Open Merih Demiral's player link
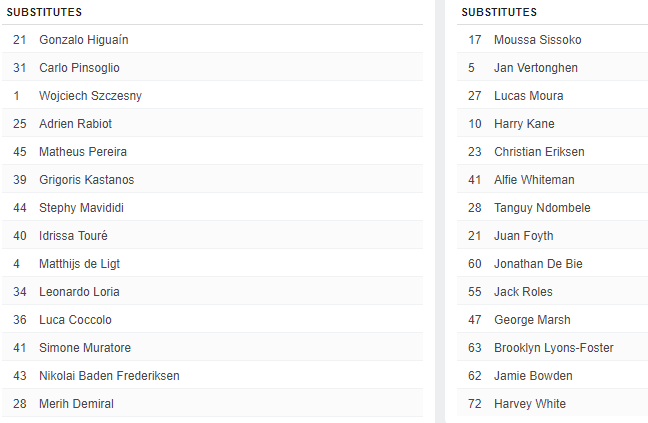 click(76, 404)
